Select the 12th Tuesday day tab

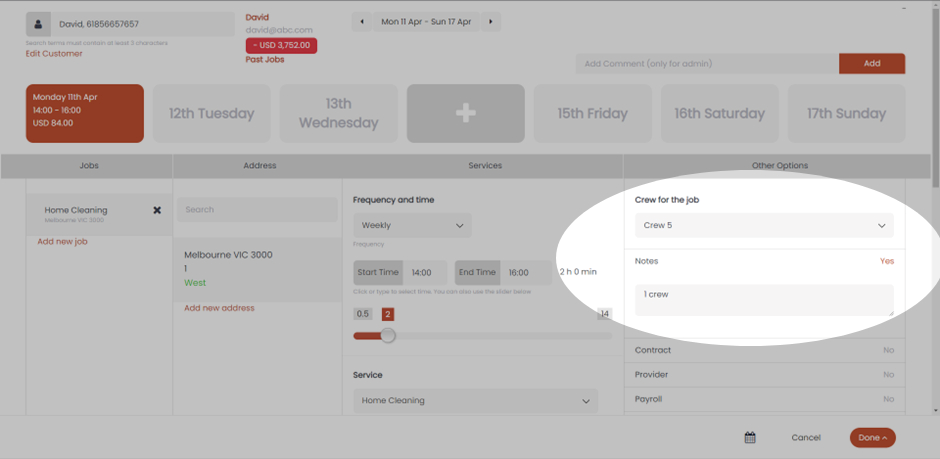(211, 113)
